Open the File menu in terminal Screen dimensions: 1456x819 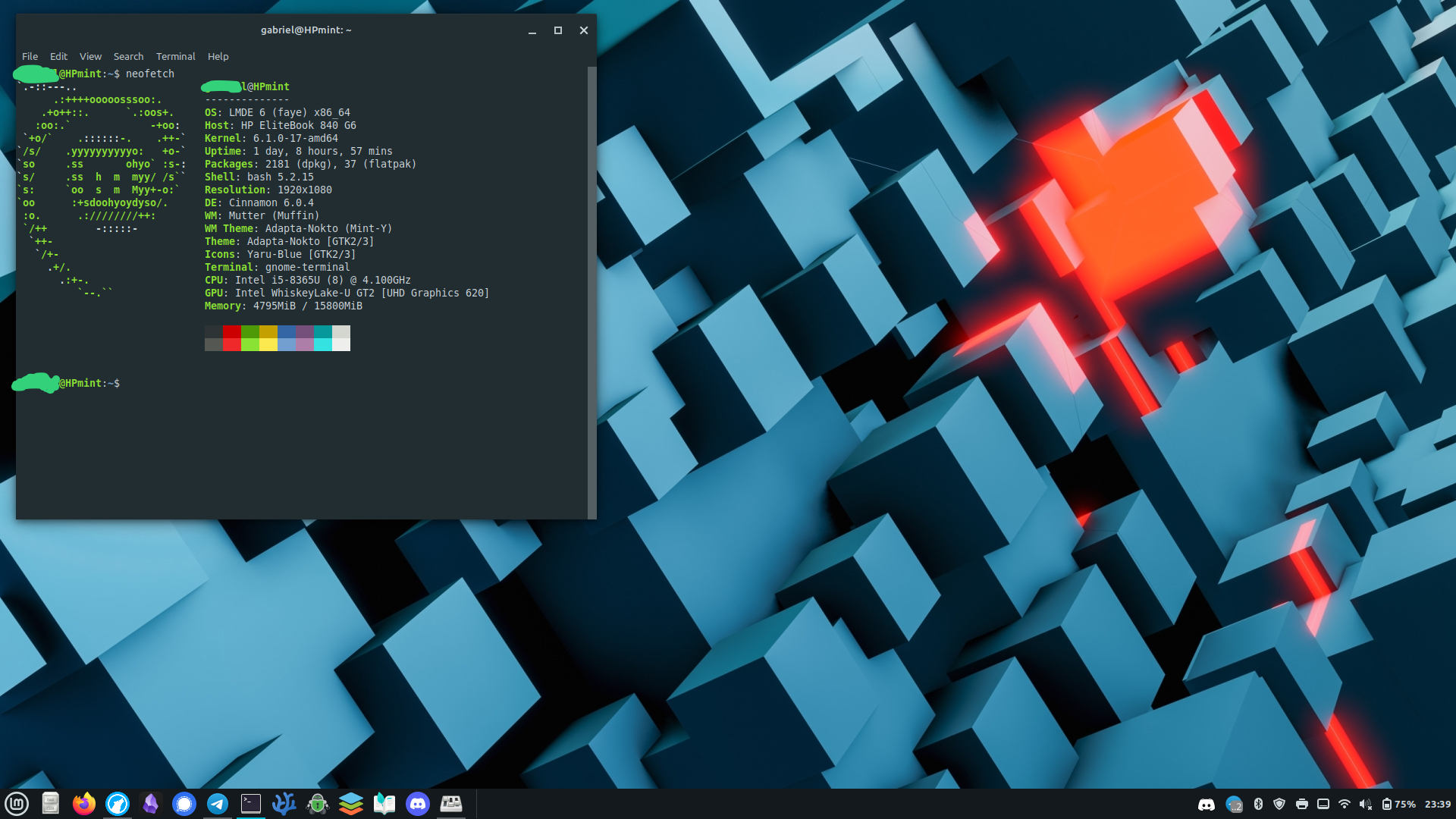tap(30, 56)
